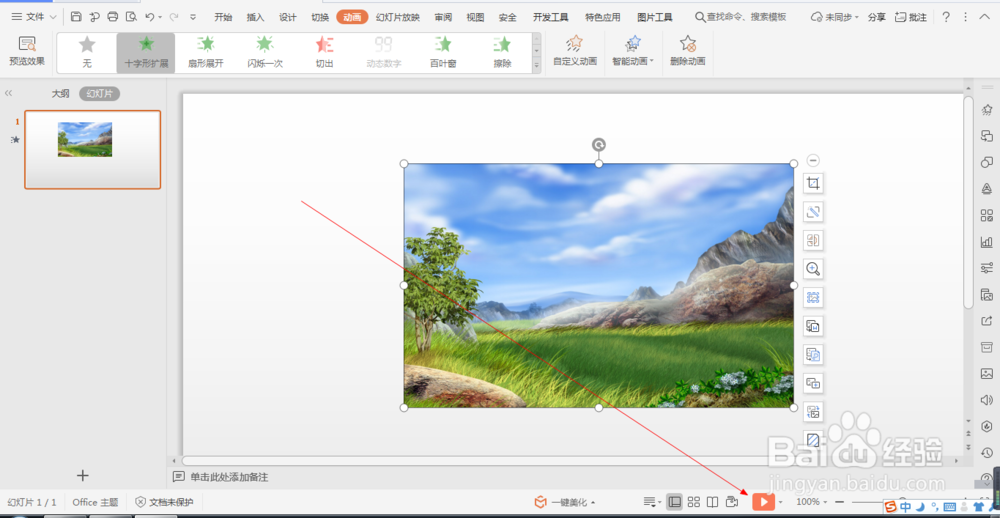Apply the 扇形展开 animation
The image size is (1000, 518).
pos(205,52)
